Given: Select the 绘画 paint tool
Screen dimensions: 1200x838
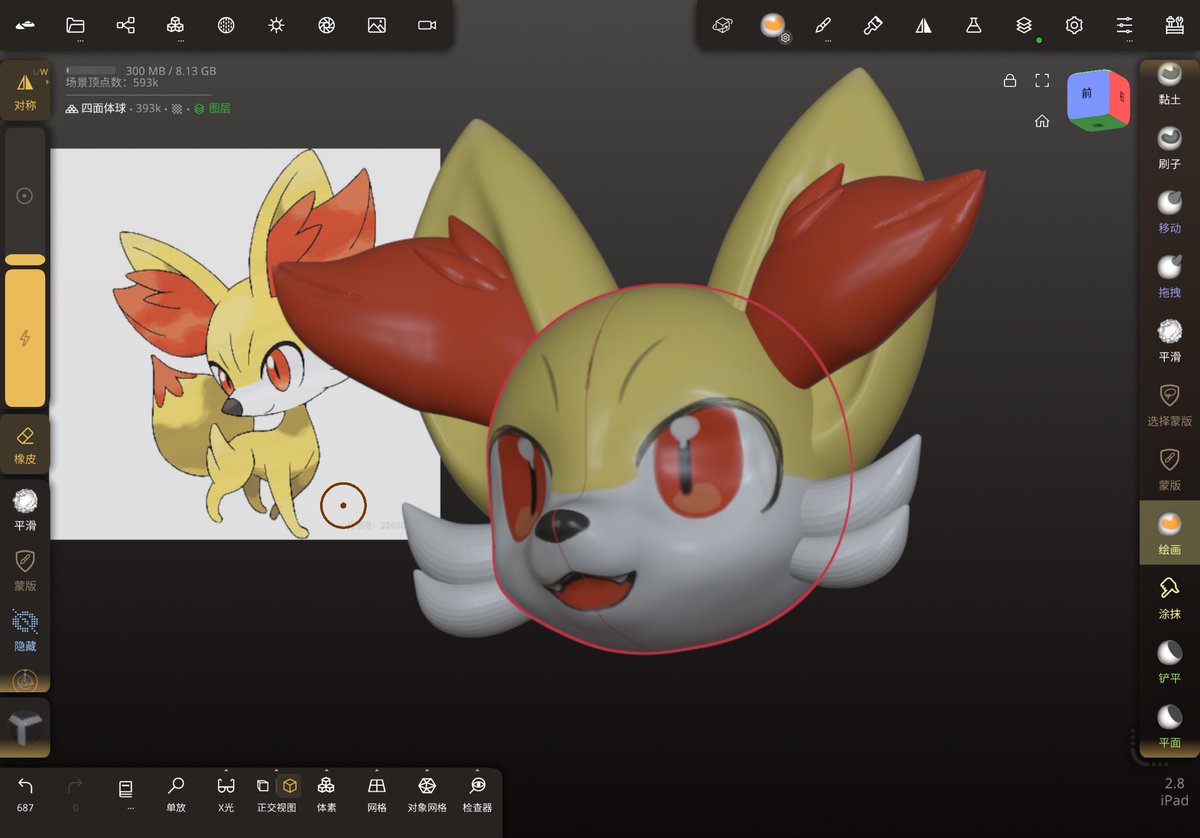Looking at the screenshot, I should point(1169,532).
